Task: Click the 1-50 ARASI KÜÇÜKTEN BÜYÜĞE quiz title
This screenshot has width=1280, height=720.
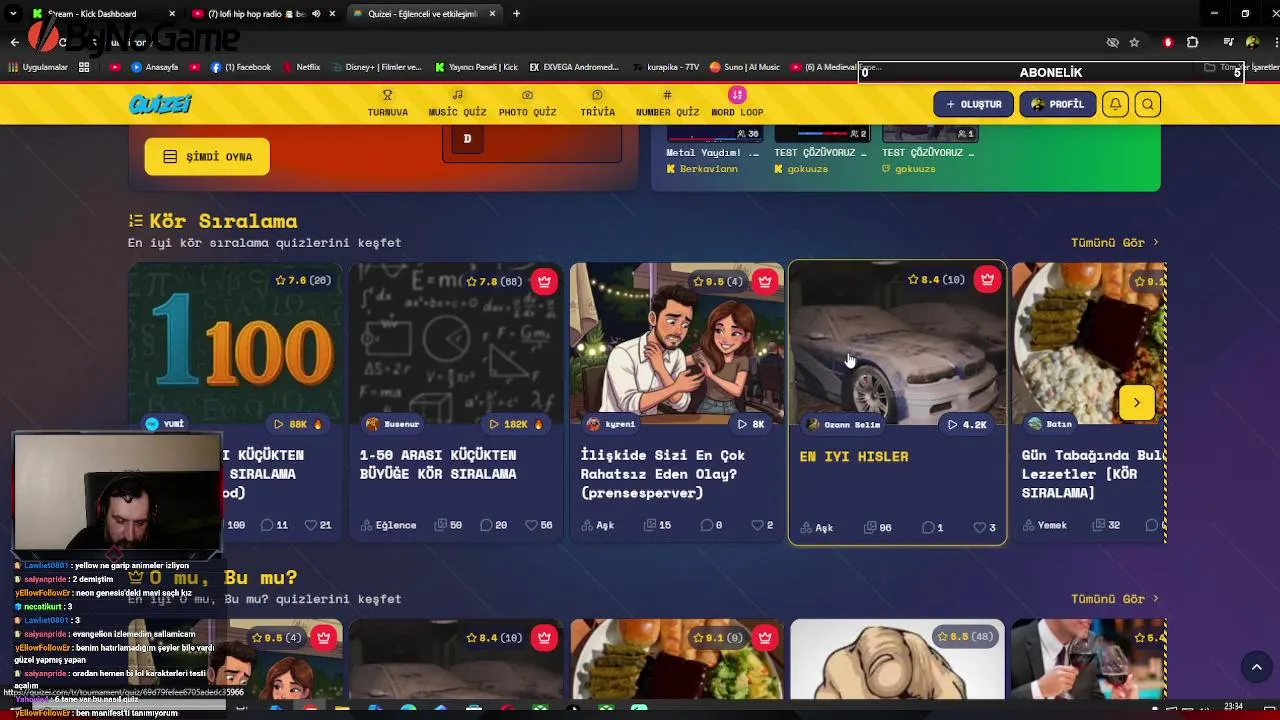Action: click(x=438, y=464)
